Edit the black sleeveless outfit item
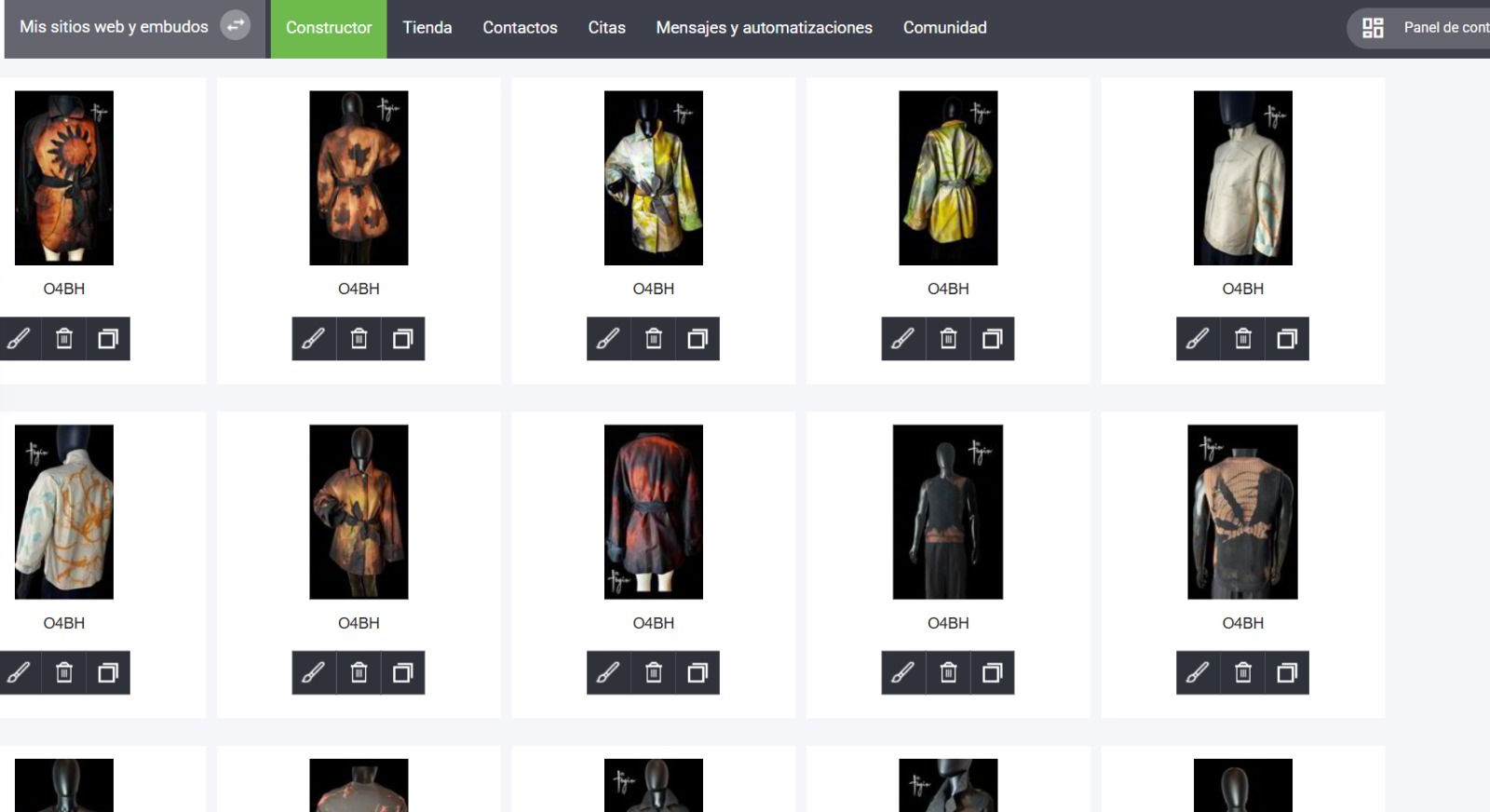1490x812 pixels. [903, 672]
